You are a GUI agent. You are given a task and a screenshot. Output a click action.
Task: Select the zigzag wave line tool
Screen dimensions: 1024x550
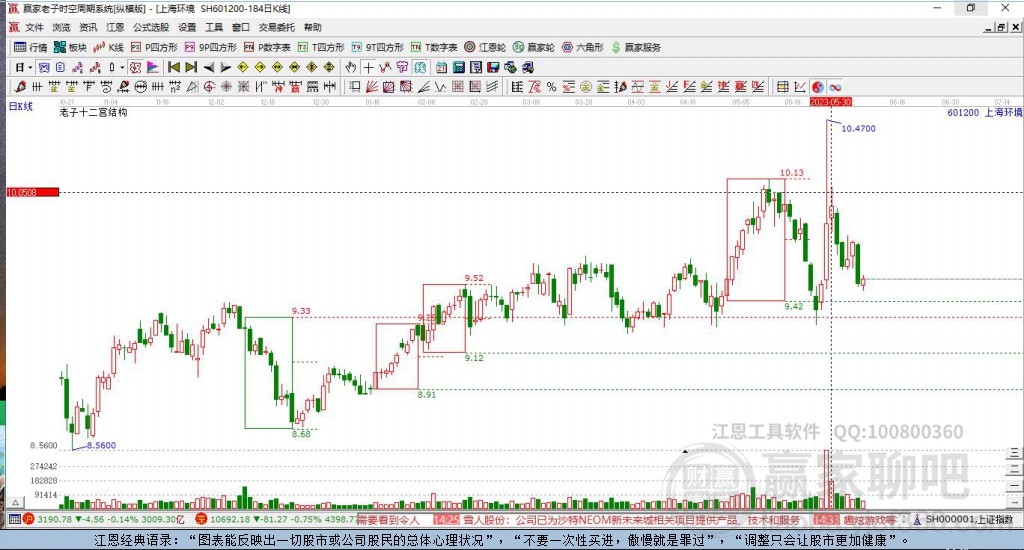(x=441, y=87)
